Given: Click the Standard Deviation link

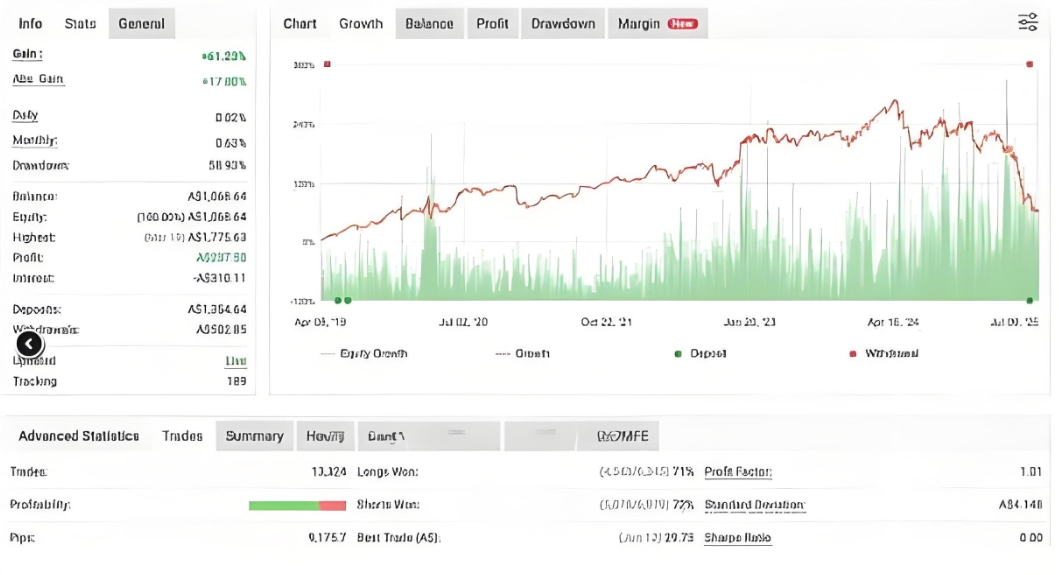Looking at the screenshot, I should (754, 505).
